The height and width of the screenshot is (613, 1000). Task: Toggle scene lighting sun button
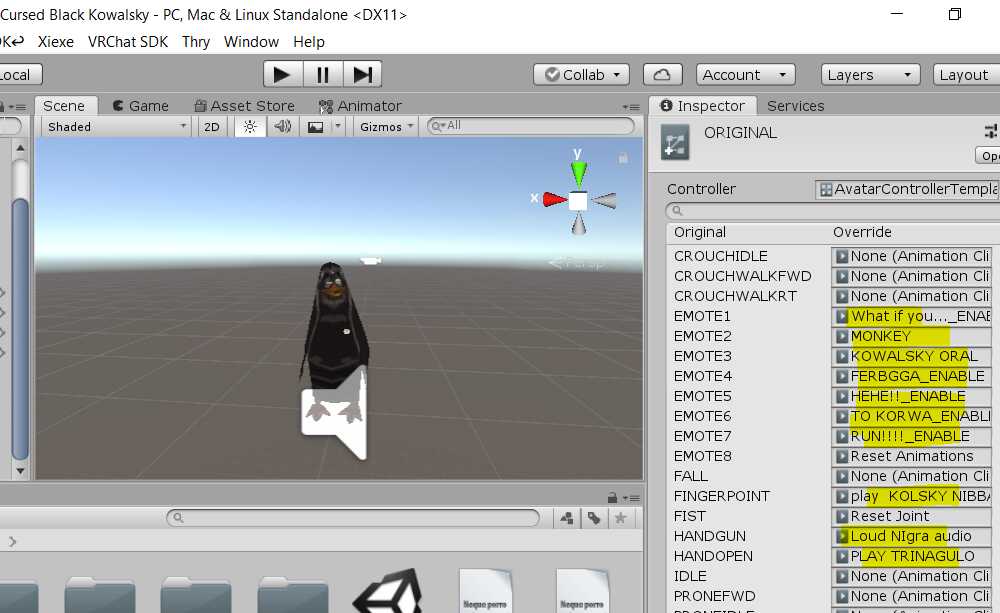click(x=250, y=127)
